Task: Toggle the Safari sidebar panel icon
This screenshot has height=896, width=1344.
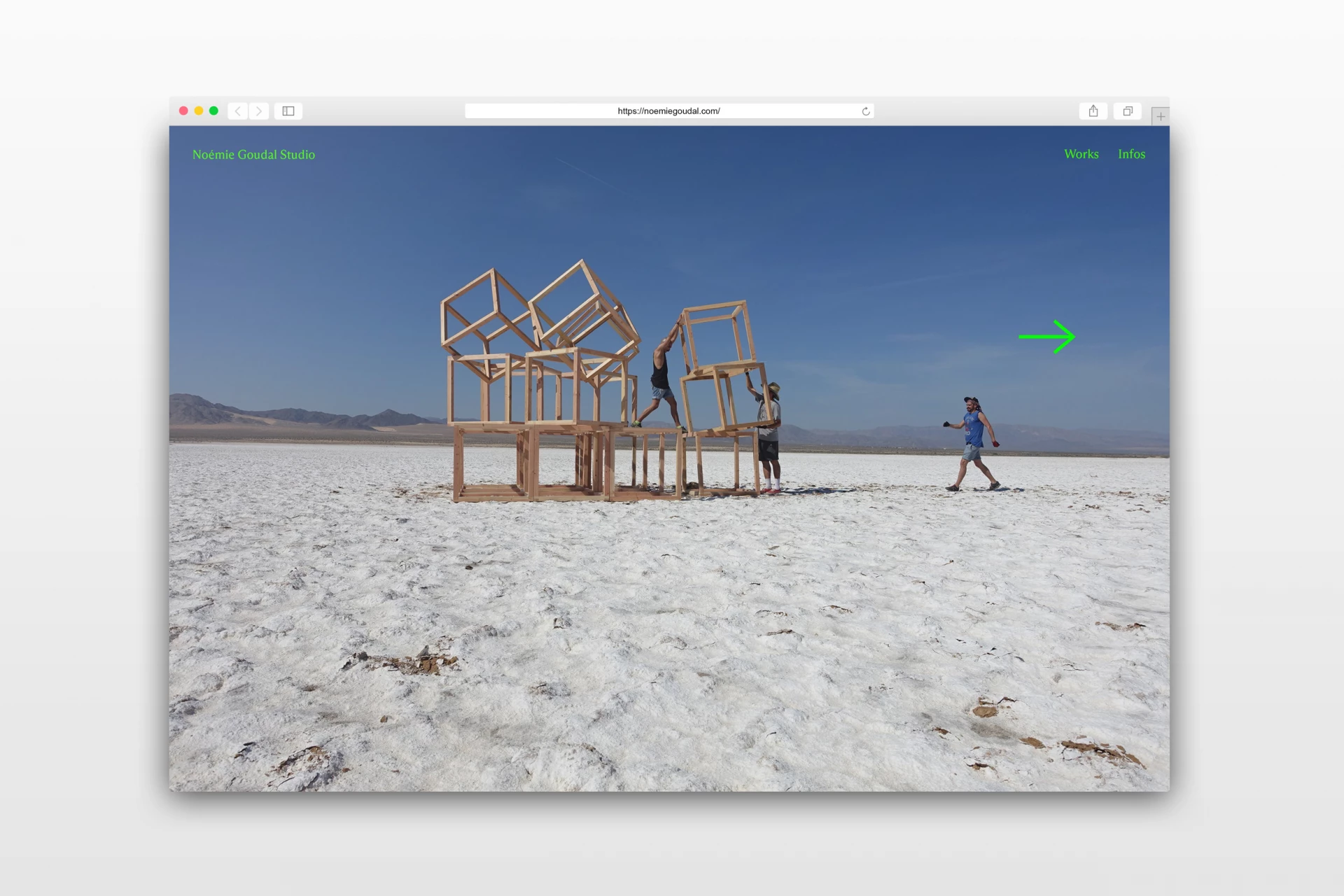Action: point(288,111)
